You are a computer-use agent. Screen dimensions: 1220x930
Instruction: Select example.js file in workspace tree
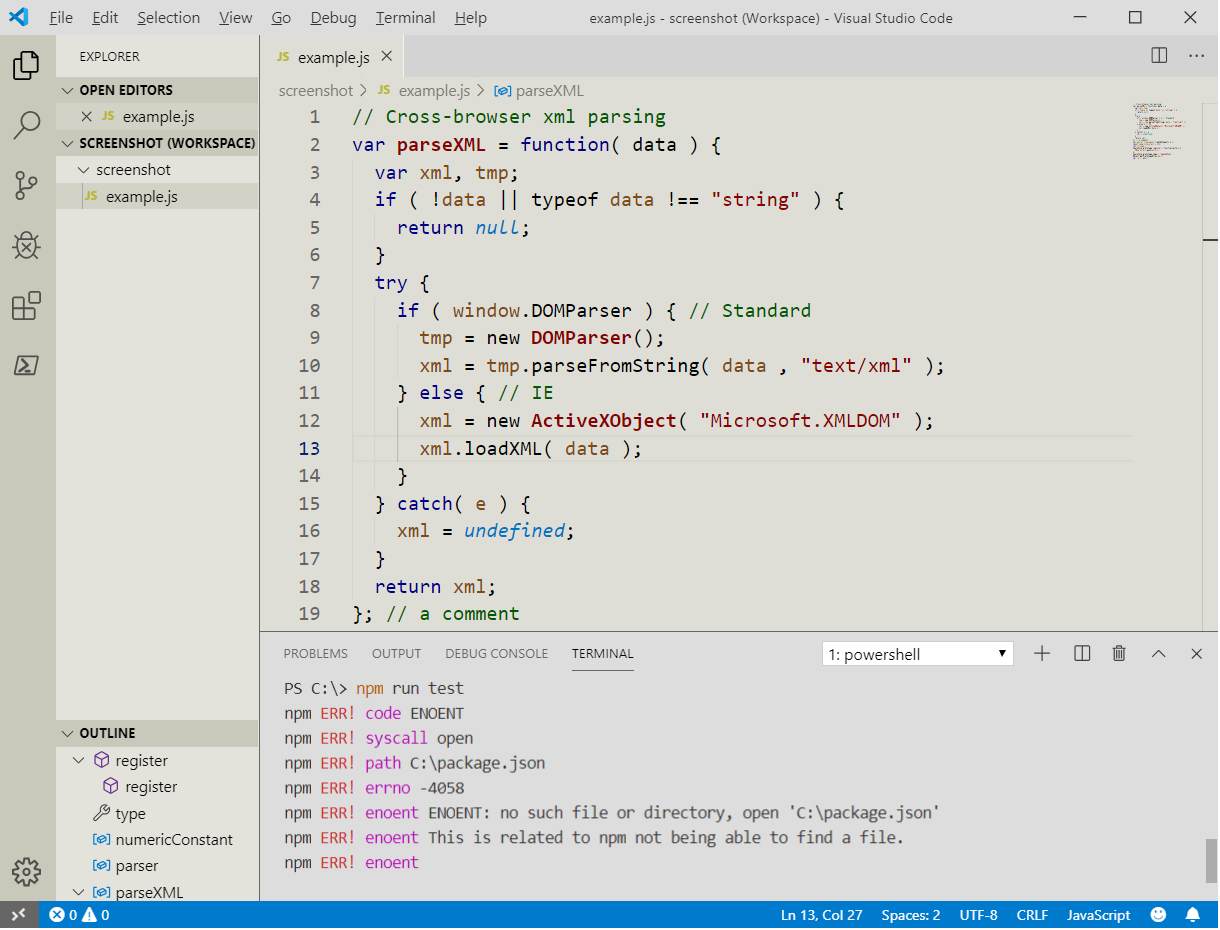coord(157,197)
